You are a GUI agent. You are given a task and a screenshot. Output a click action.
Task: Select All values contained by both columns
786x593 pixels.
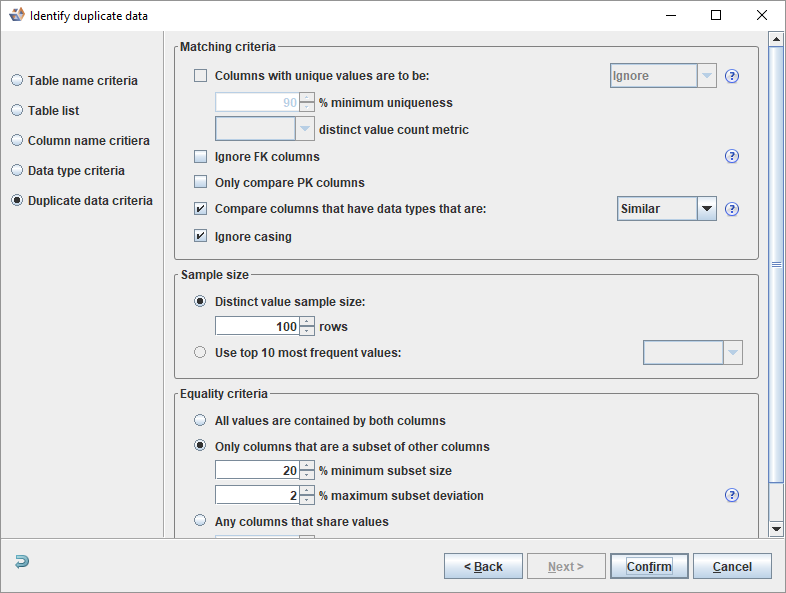pos(201,421)
